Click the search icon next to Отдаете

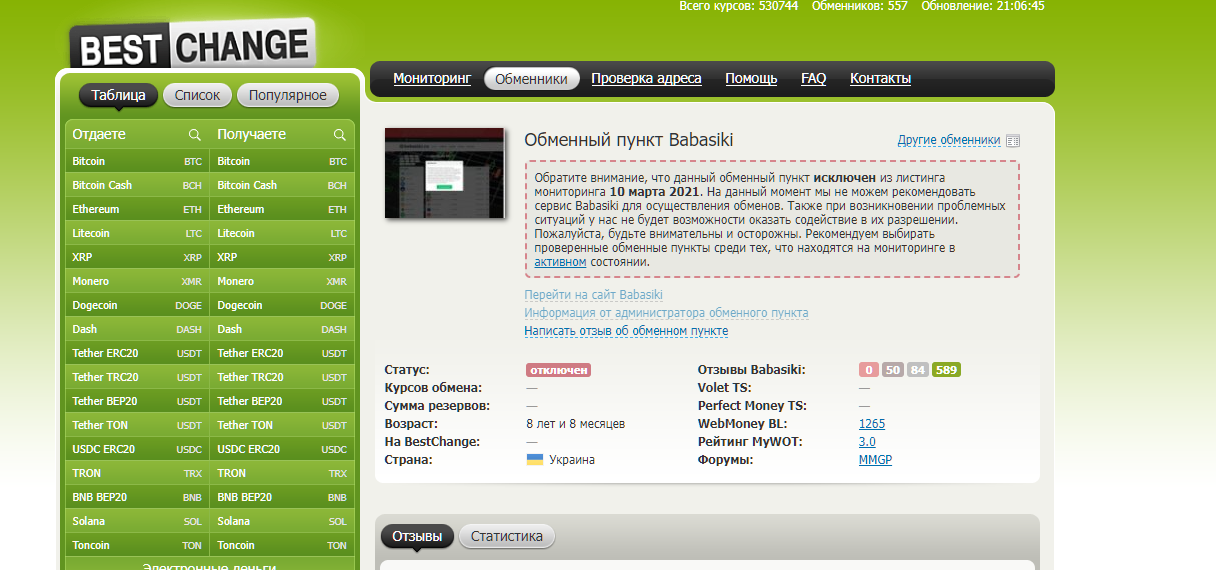[x=195, y=135]
